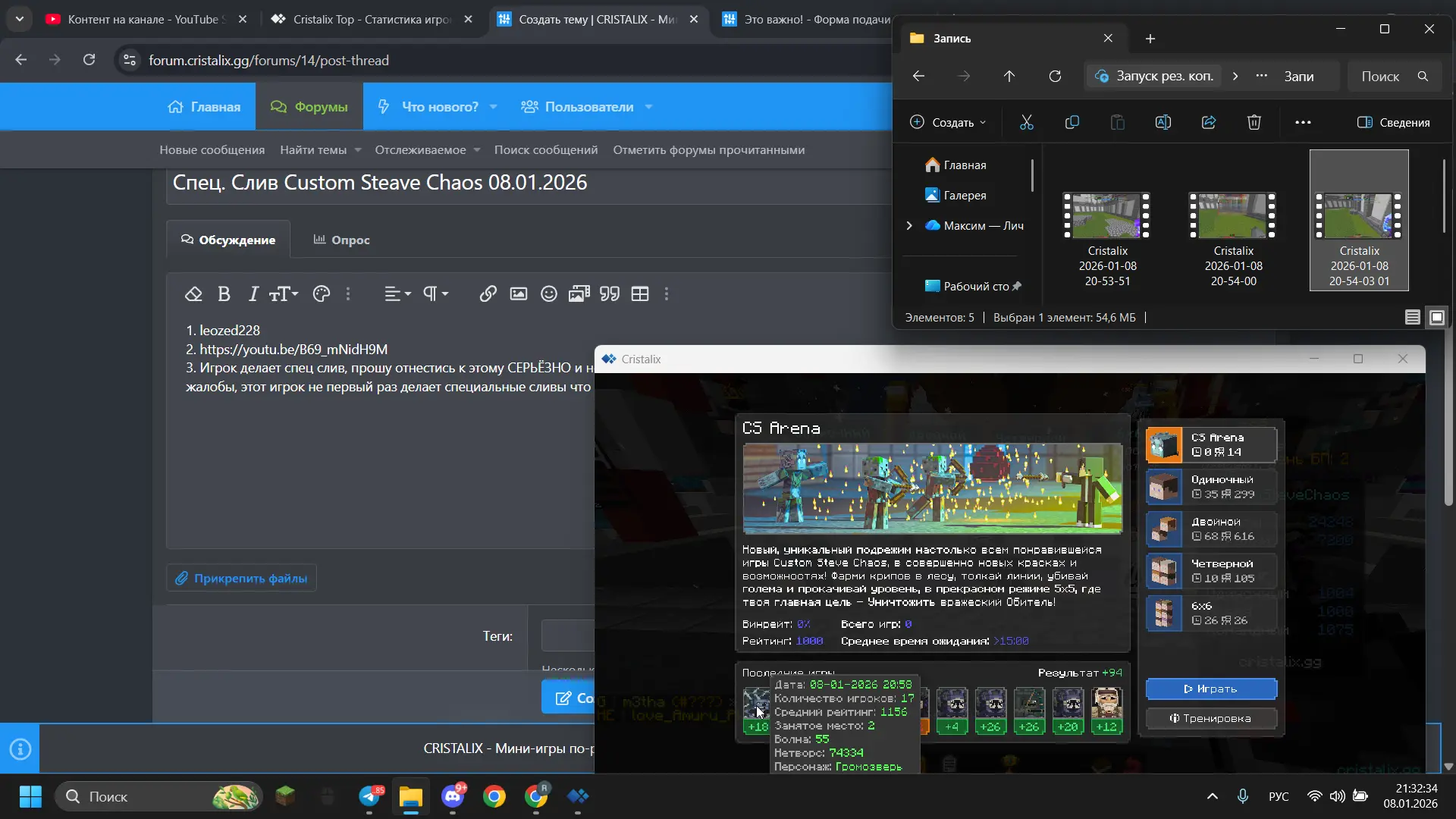Click the Создать button in File Explorer
This screenshot has width=1456, height=819.
[x=948, y=122]
